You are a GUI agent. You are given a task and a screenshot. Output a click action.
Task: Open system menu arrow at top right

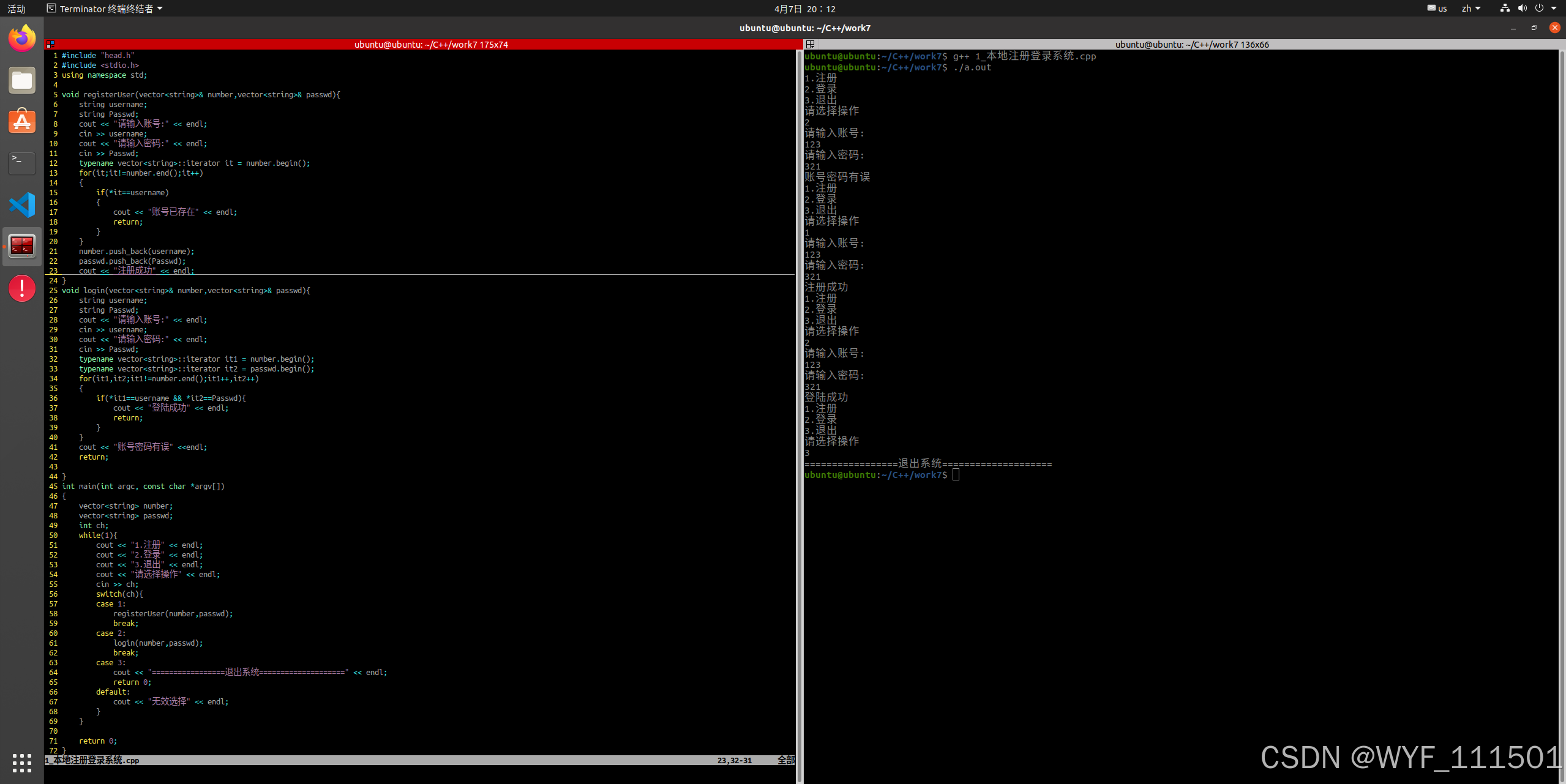point(1554,9)
